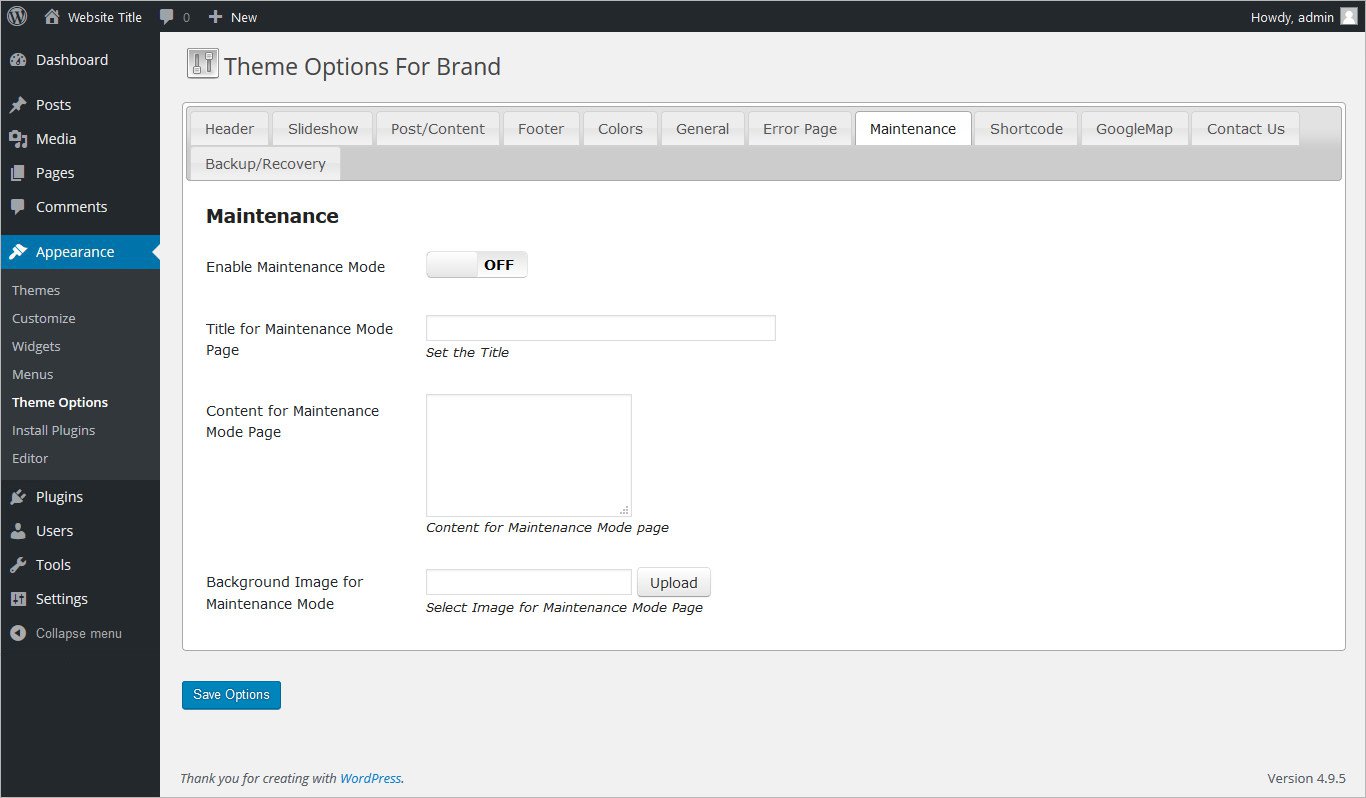Open the Footer tab
Image resolution: width=1366 pixels, height=798 pixels.
click(x=541, y=128)
